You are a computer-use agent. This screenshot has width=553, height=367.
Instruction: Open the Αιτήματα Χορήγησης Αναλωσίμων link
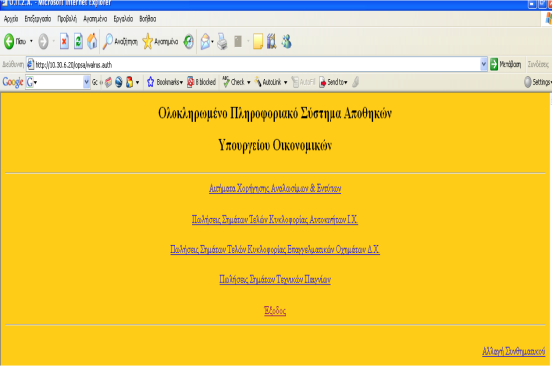(x=275, y=188)
